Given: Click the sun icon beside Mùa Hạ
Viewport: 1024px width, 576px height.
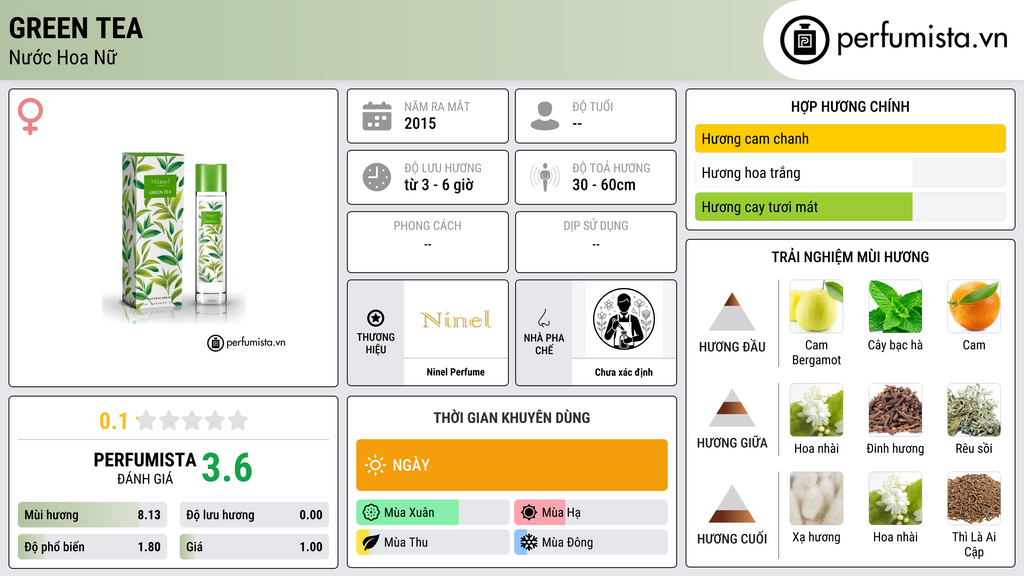Looking at the screenshot, I should [529, 513].
